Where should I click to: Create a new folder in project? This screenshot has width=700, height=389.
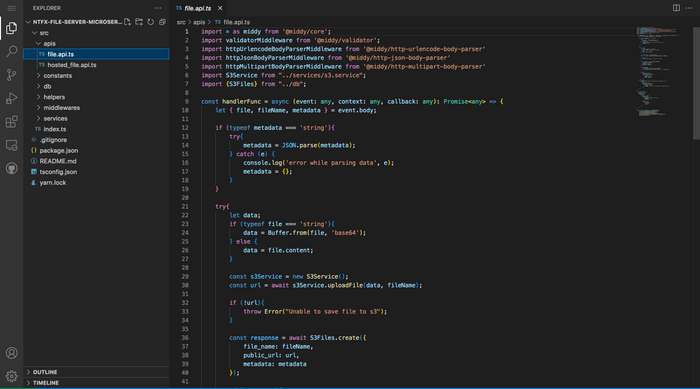pos(139,22)
